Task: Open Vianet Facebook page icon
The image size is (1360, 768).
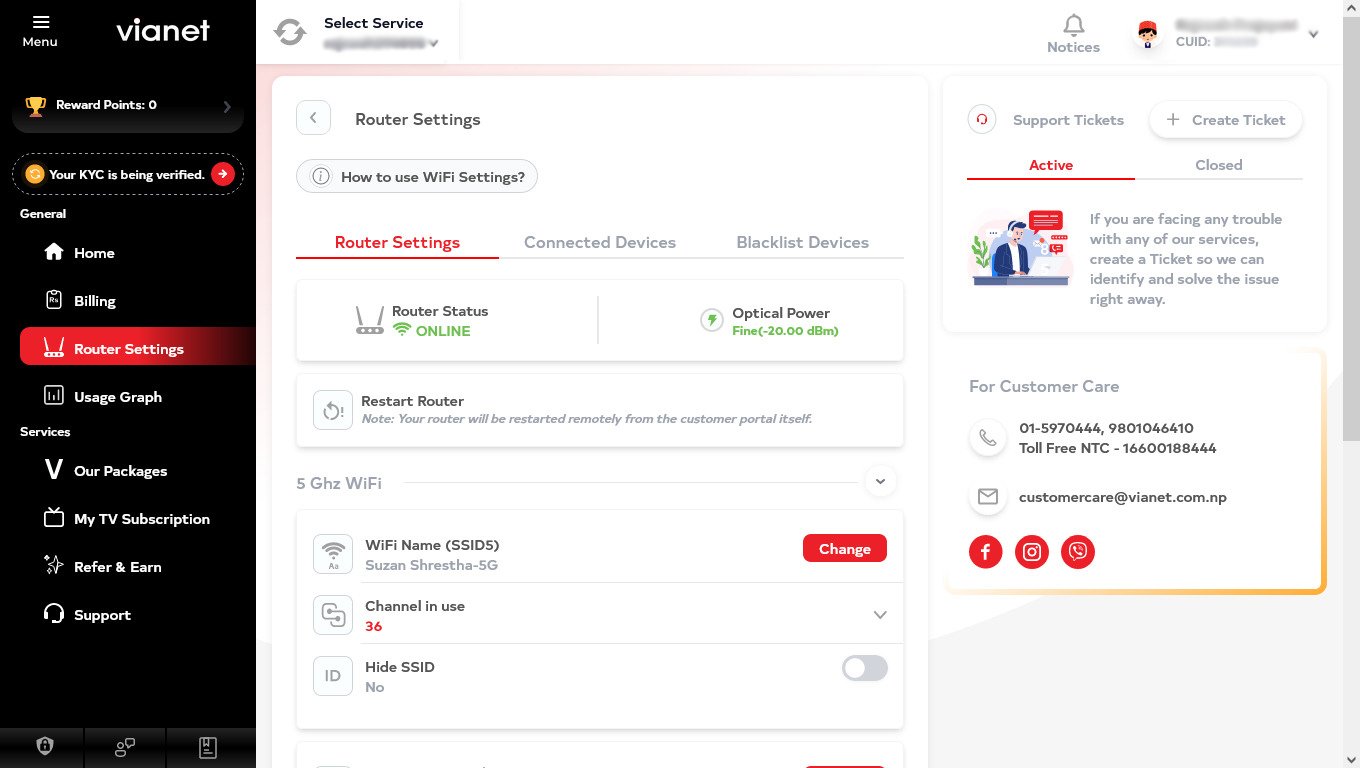Action: [985, 551]
